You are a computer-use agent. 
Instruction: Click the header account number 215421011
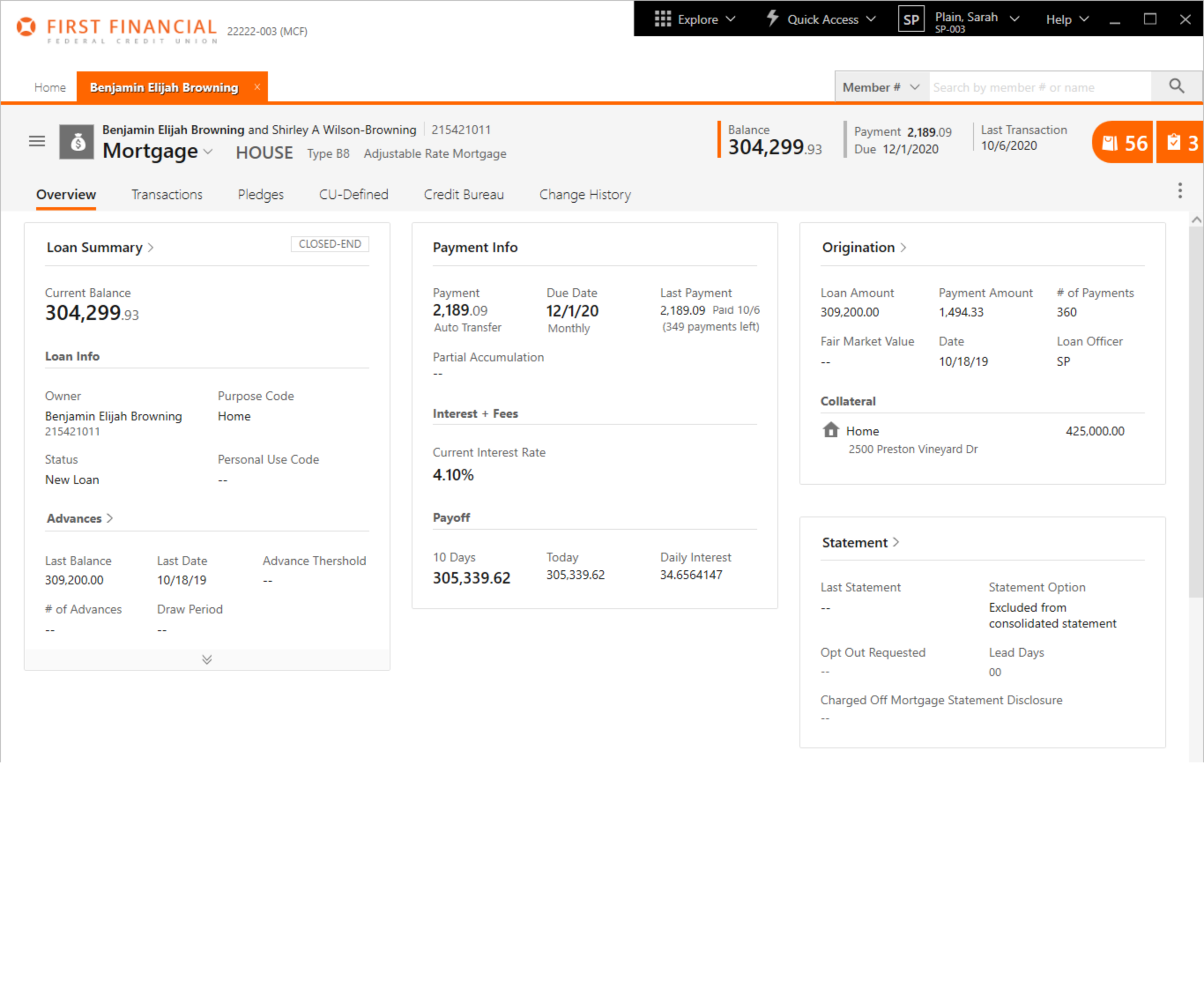(x=461, y=130)
